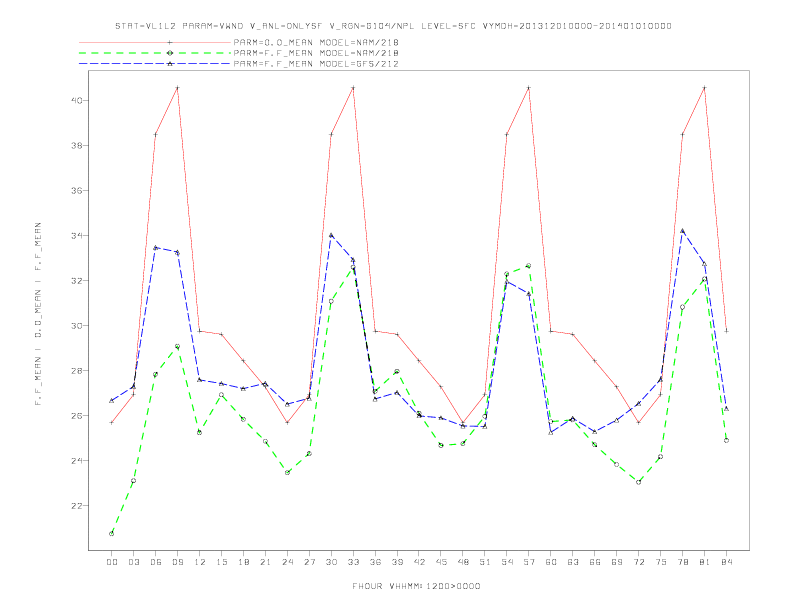Click the forecast hour label 18
The width and height of the screenshot is (792, 612).
point(243,562)
